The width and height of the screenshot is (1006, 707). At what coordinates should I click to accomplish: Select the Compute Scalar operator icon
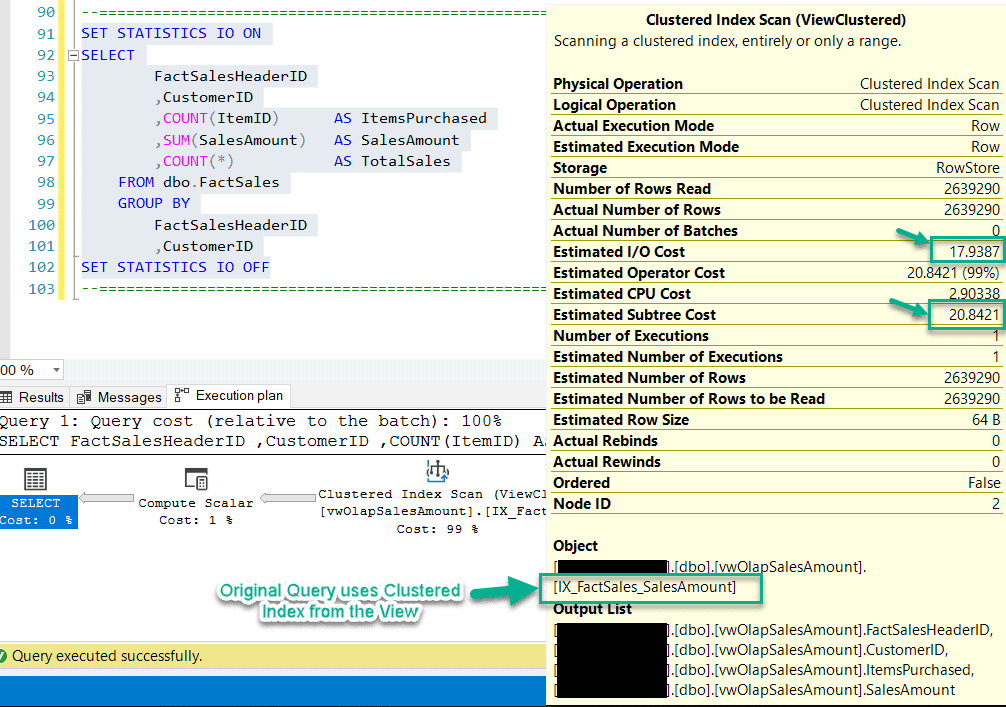196,479
